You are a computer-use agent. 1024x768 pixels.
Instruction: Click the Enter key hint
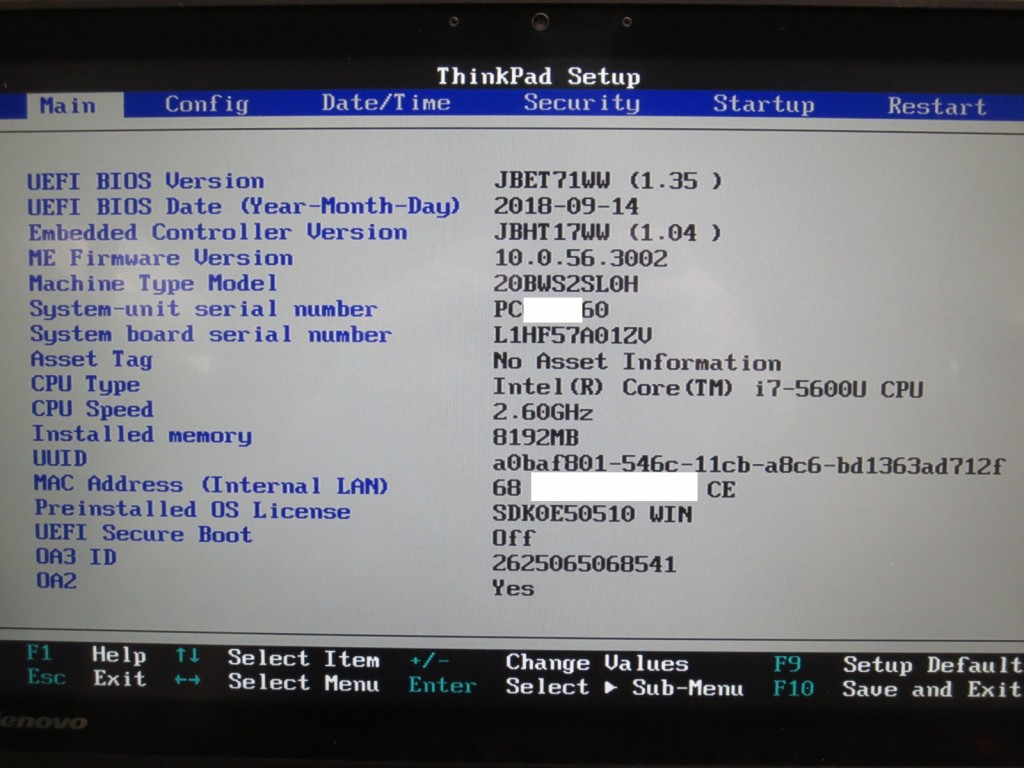(x=442, y=685)
